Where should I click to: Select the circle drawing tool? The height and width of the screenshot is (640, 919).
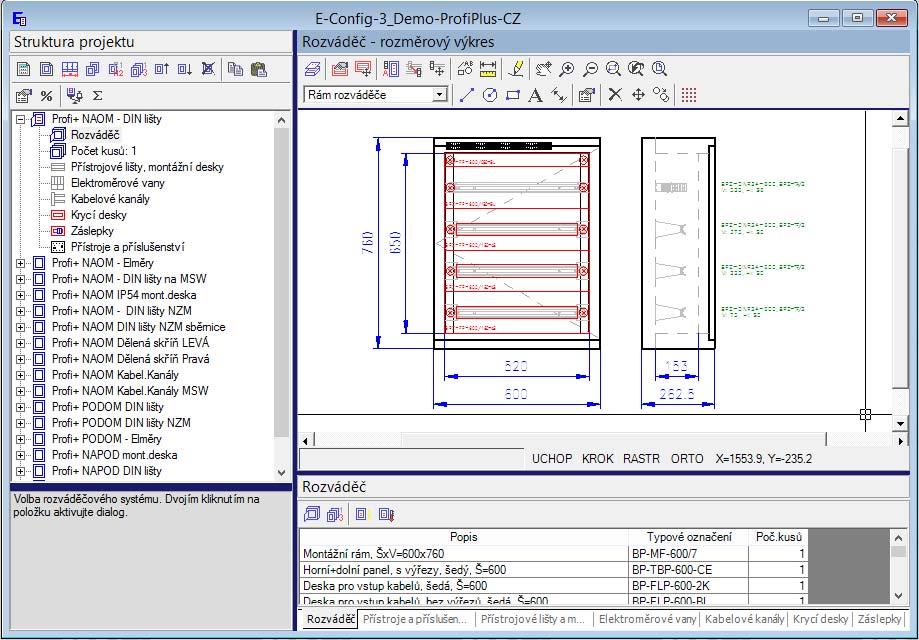tap(489, 95)
